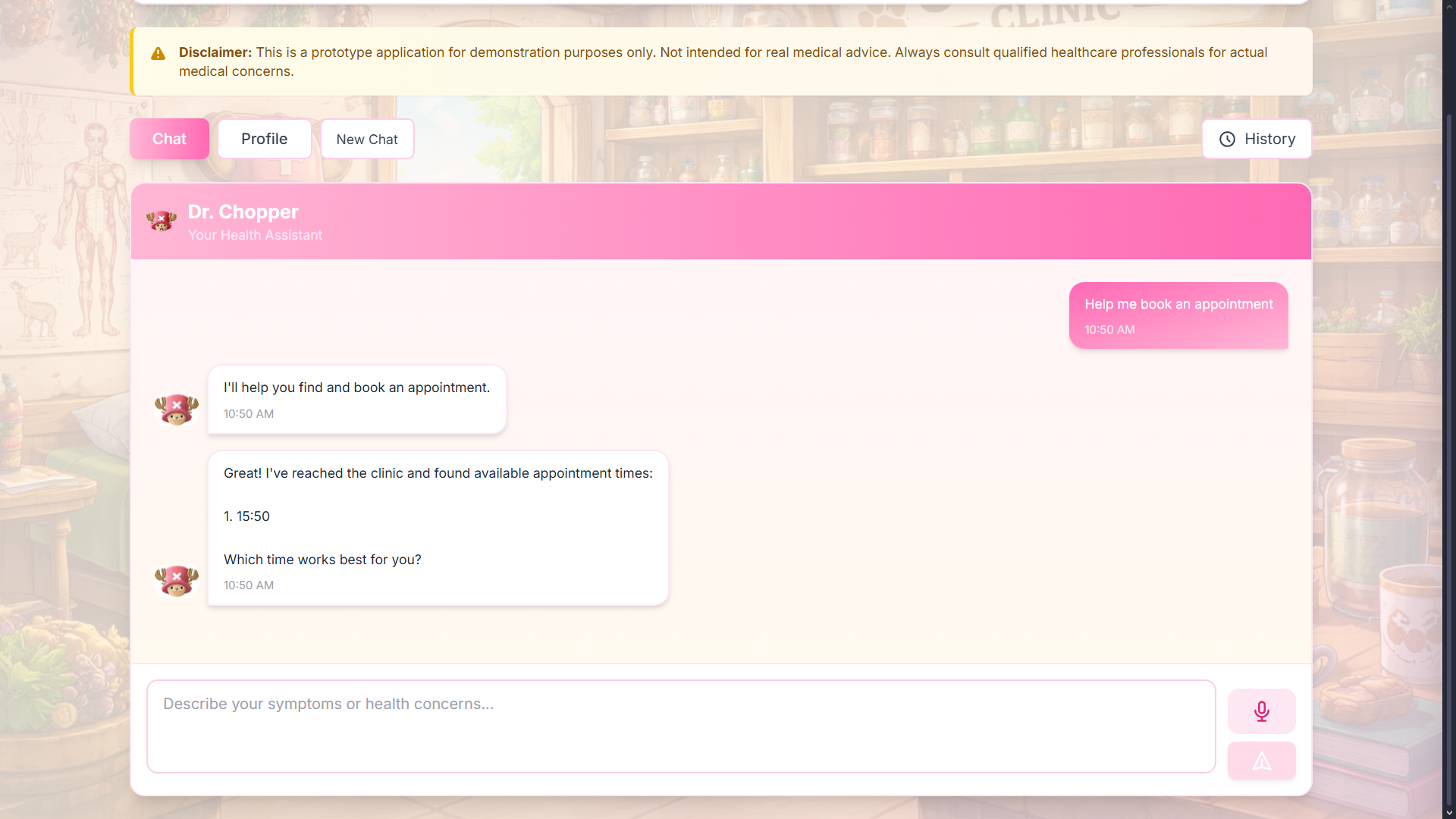Click the scrollbar down arrow
The width and height of the screenshot is (1456, 819).
click(x=1448, y=812)
